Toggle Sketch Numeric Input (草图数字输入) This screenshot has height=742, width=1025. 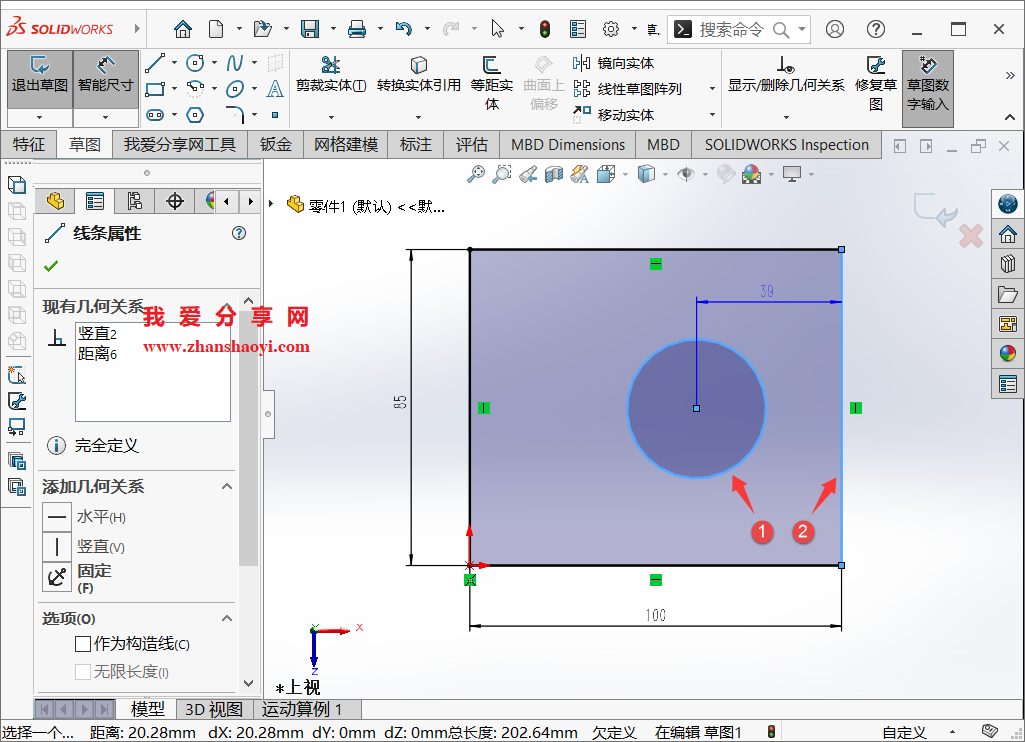(x=928, y=88)
